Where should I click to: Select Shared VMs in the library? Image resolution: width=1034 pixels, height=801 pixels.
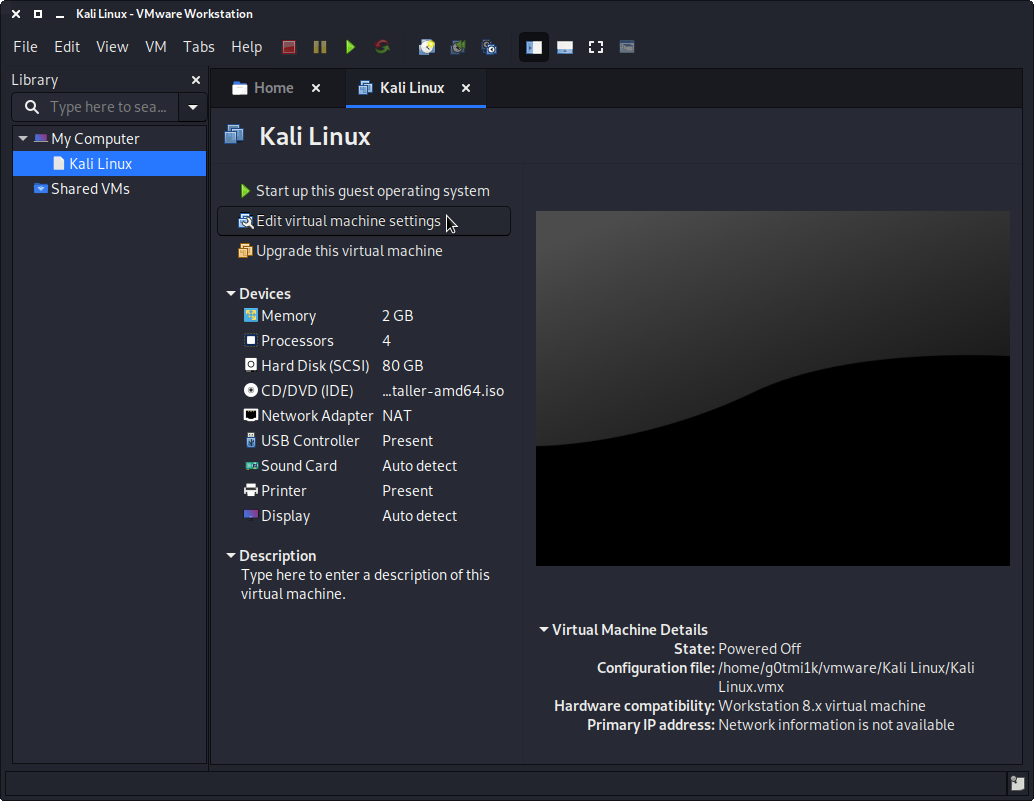tap(90, 189)
